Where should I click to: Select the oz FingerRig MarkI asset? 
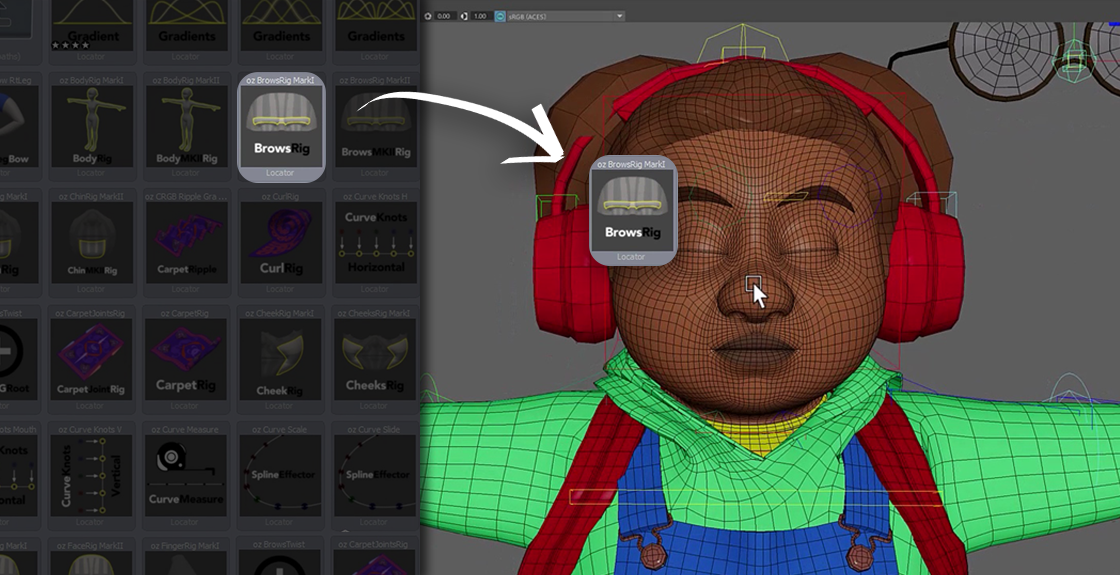pyautogui.click(x=186, y=557)
